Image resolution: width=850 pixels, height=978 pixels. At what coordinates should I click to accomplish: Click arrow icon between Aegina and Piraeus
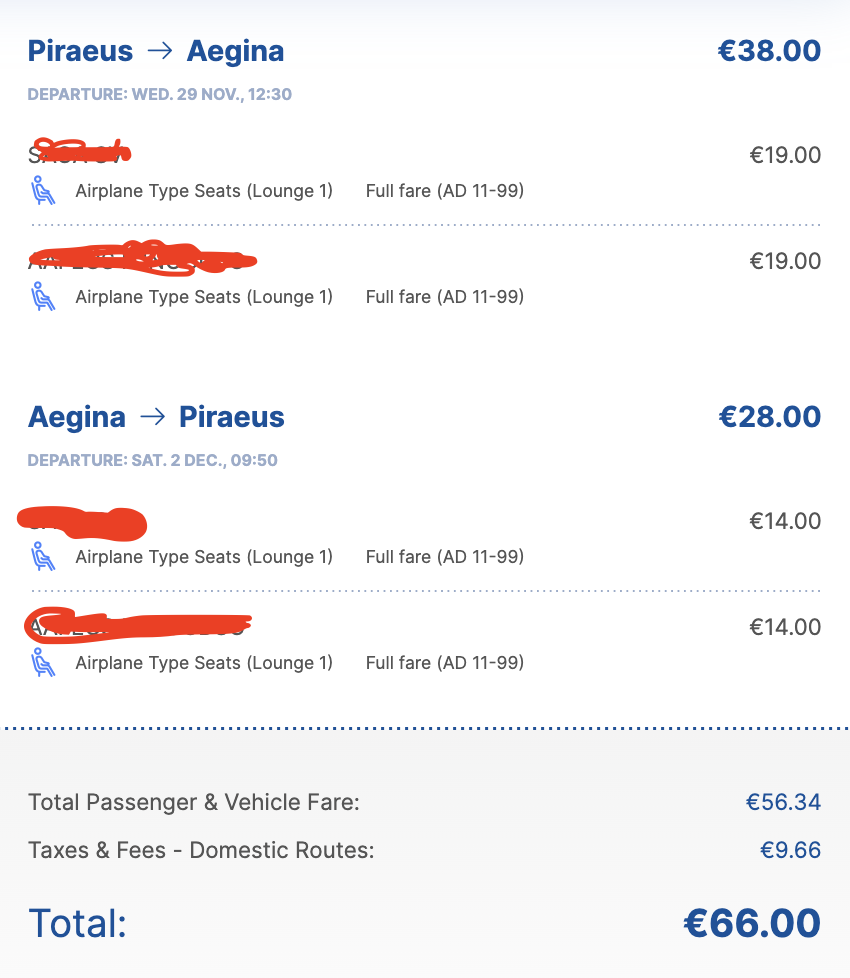pyautogui.click(x=152, y=416)
